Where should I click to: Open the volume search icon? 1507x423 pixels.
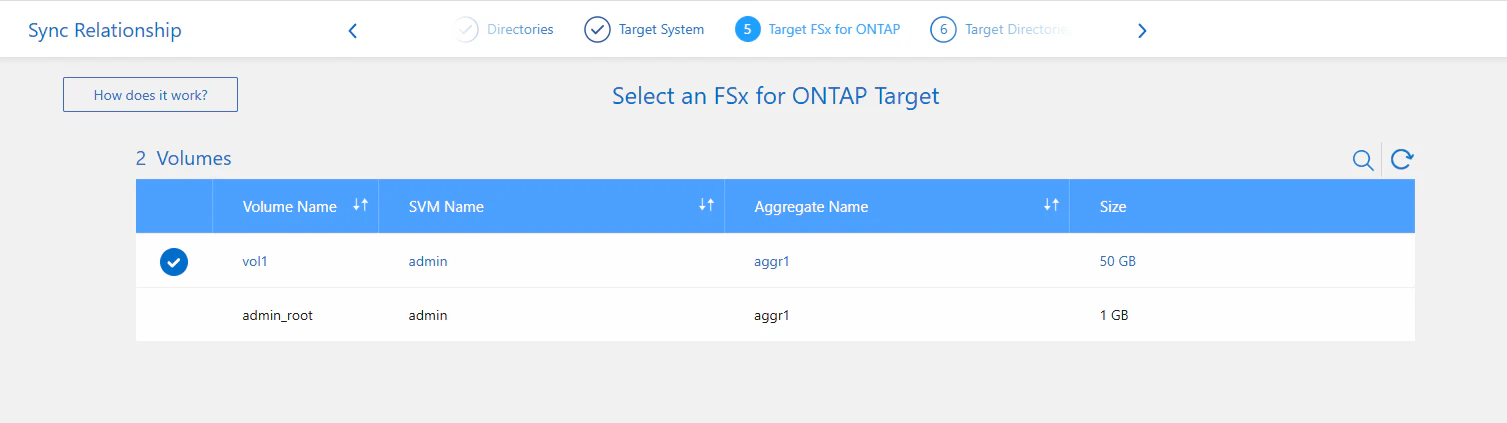(x=1362, y=159)
